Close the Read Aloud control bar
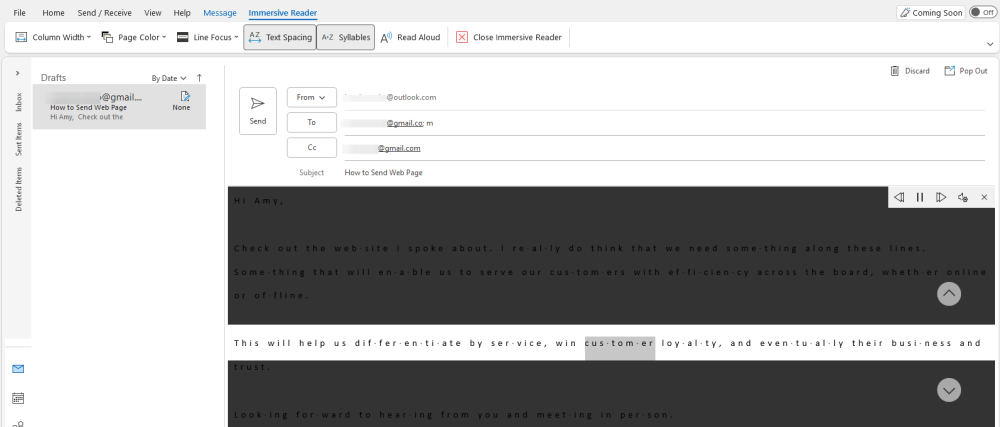 [984, 198]
